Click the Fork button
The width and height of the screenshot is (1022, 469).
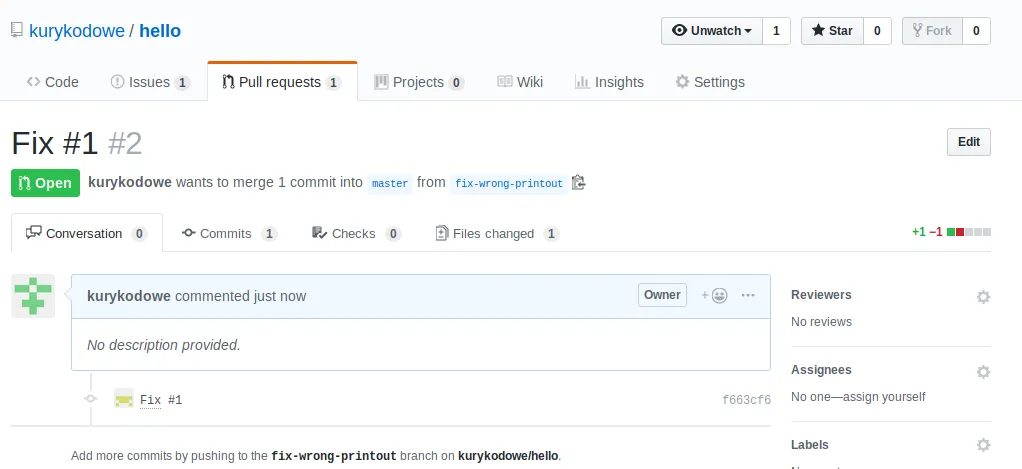click(x=932, y=31)
